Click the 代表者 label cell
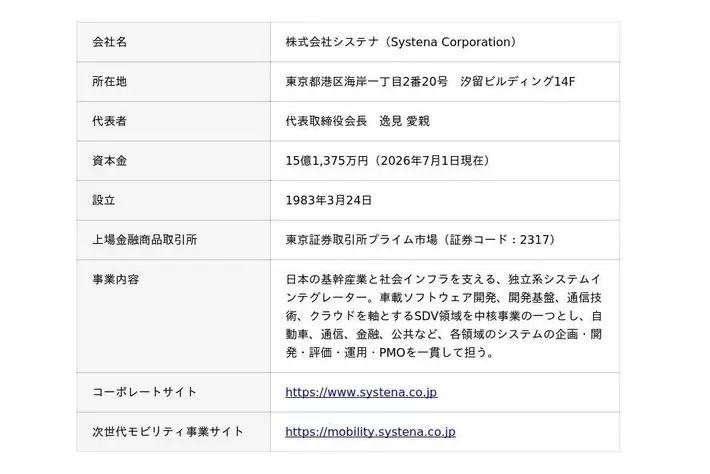 point(174,121)
